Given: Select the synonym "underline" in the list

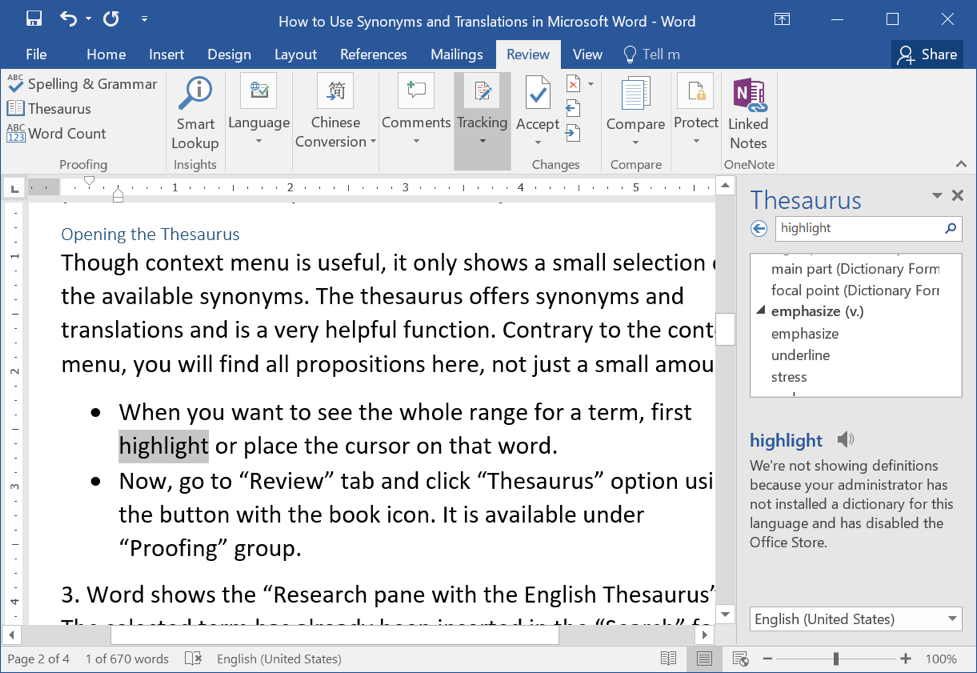Looking at the screenshot, I should (x=800, y=355).
